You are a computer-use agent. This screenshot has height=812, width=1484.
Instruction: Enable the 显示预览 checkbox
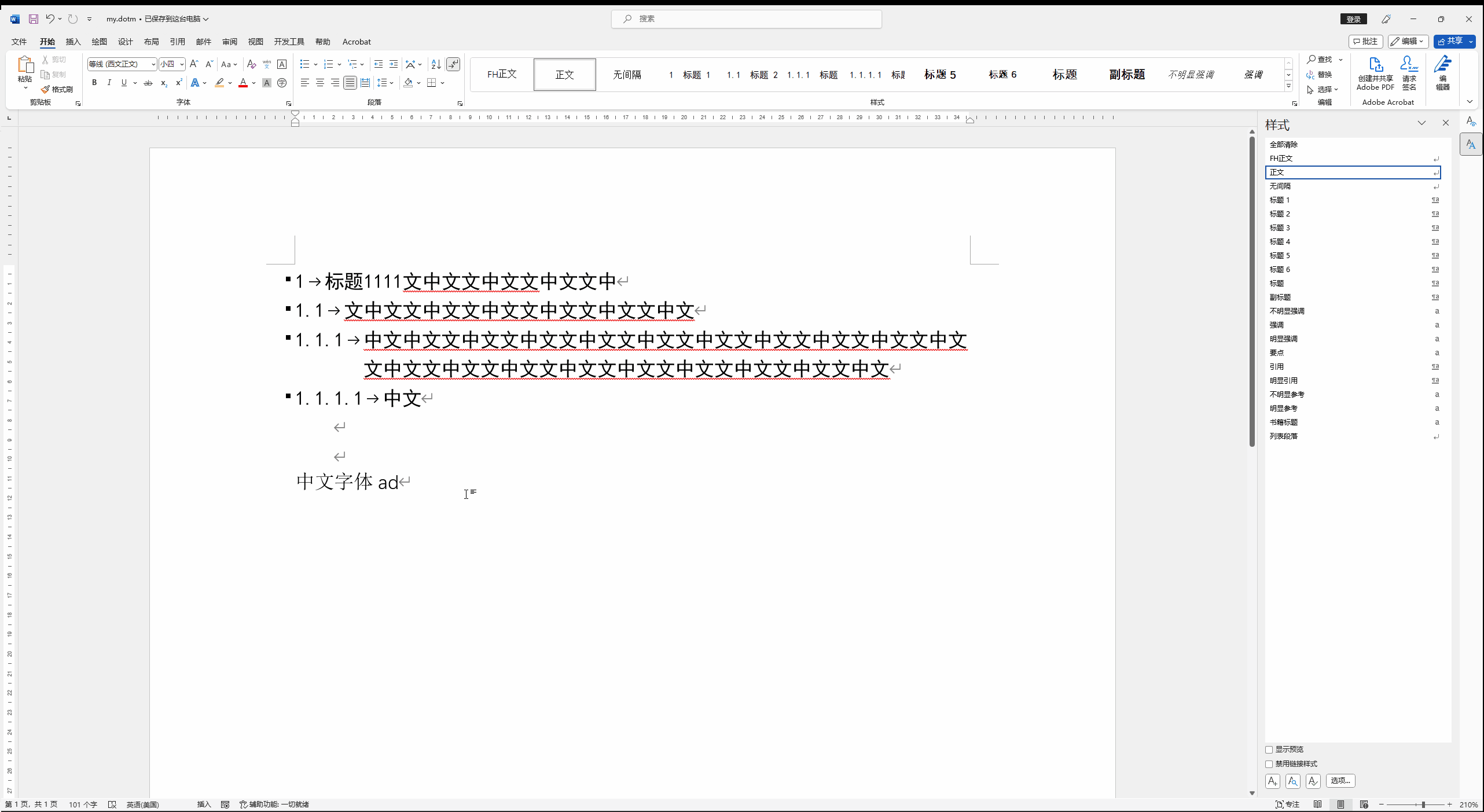(1269, 749)
